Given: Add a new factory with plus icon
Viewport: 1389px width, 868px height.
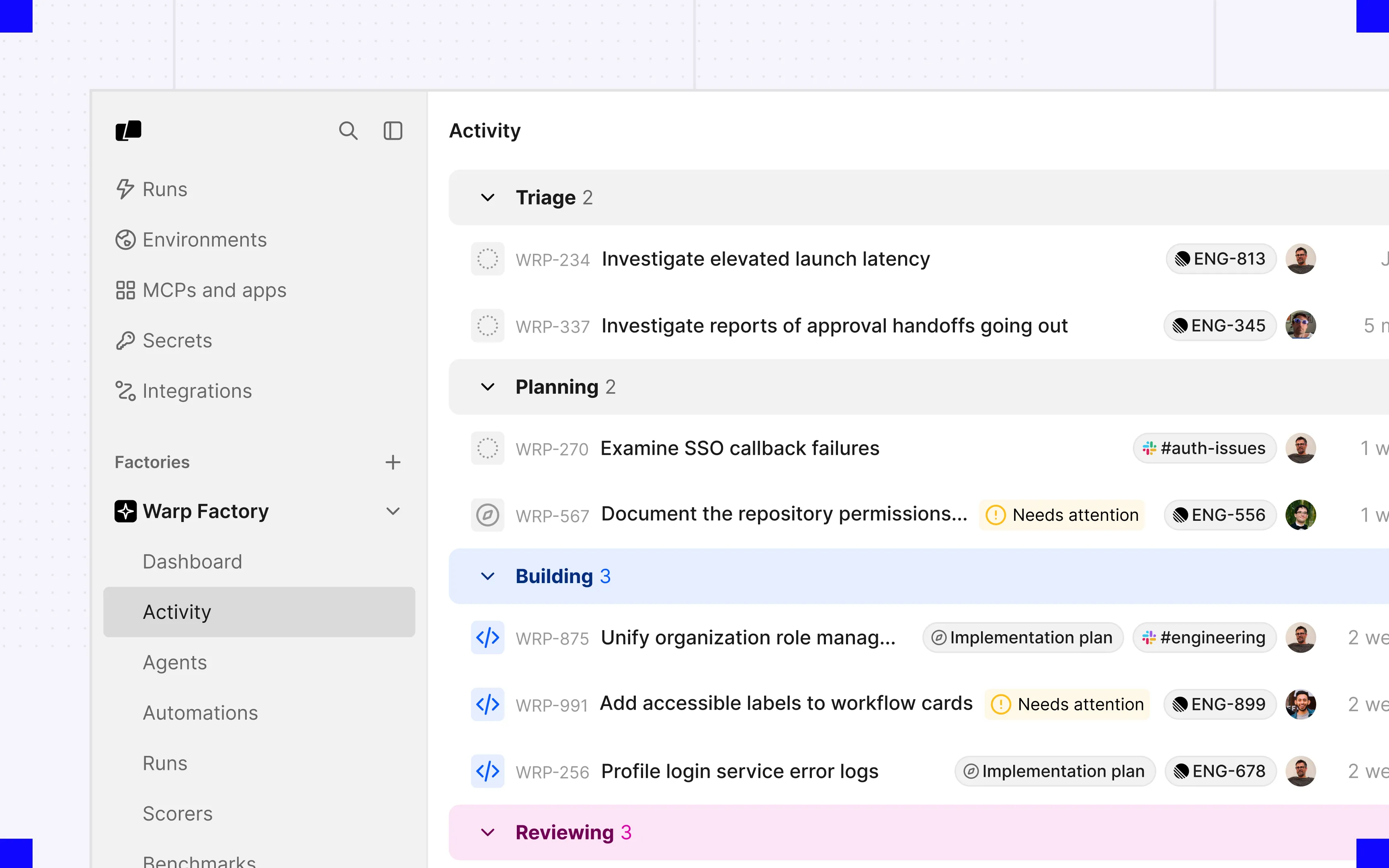Looking at the screenshot, I should [393, 462].
